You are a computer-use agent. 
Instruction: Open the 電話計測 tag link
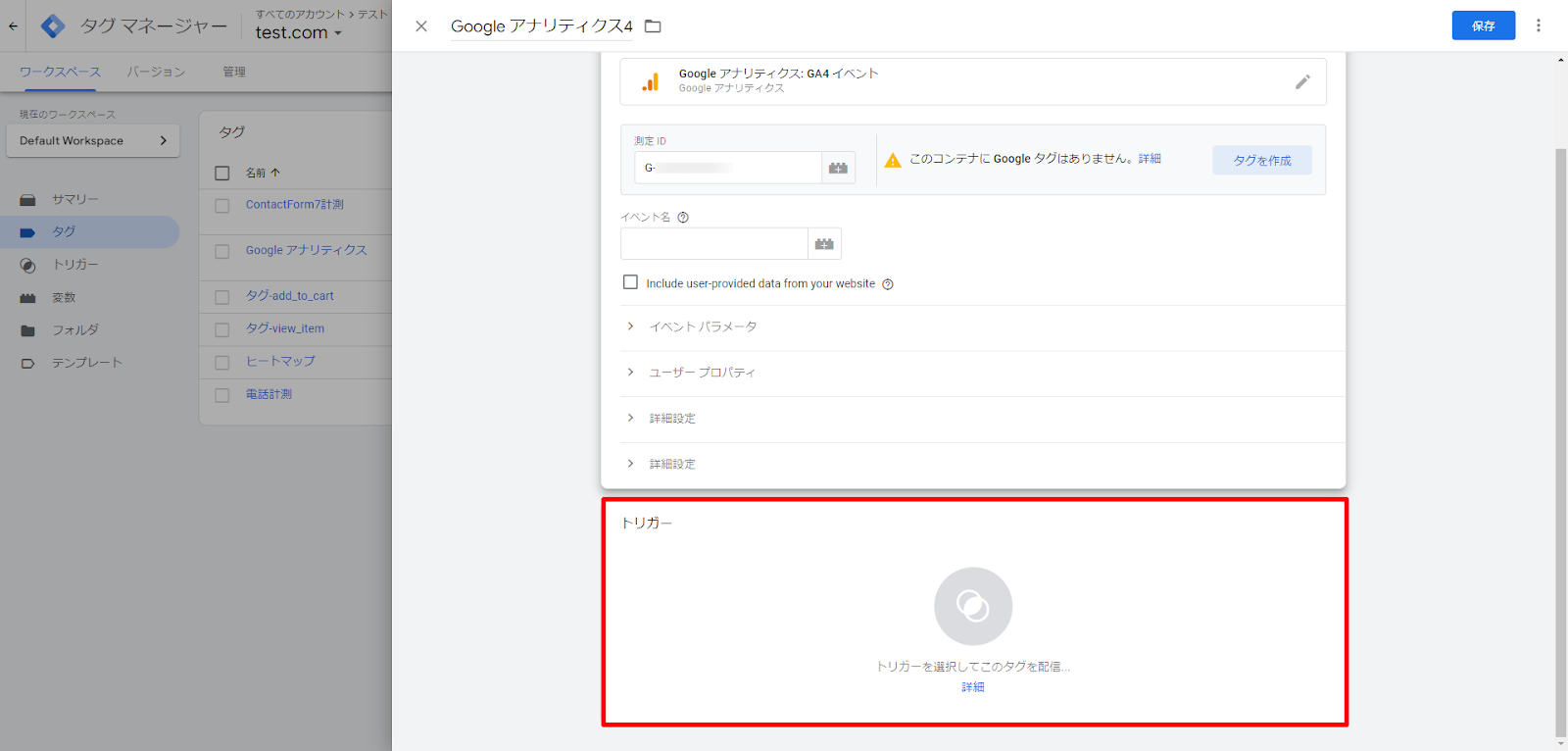[x=269, y=394]
